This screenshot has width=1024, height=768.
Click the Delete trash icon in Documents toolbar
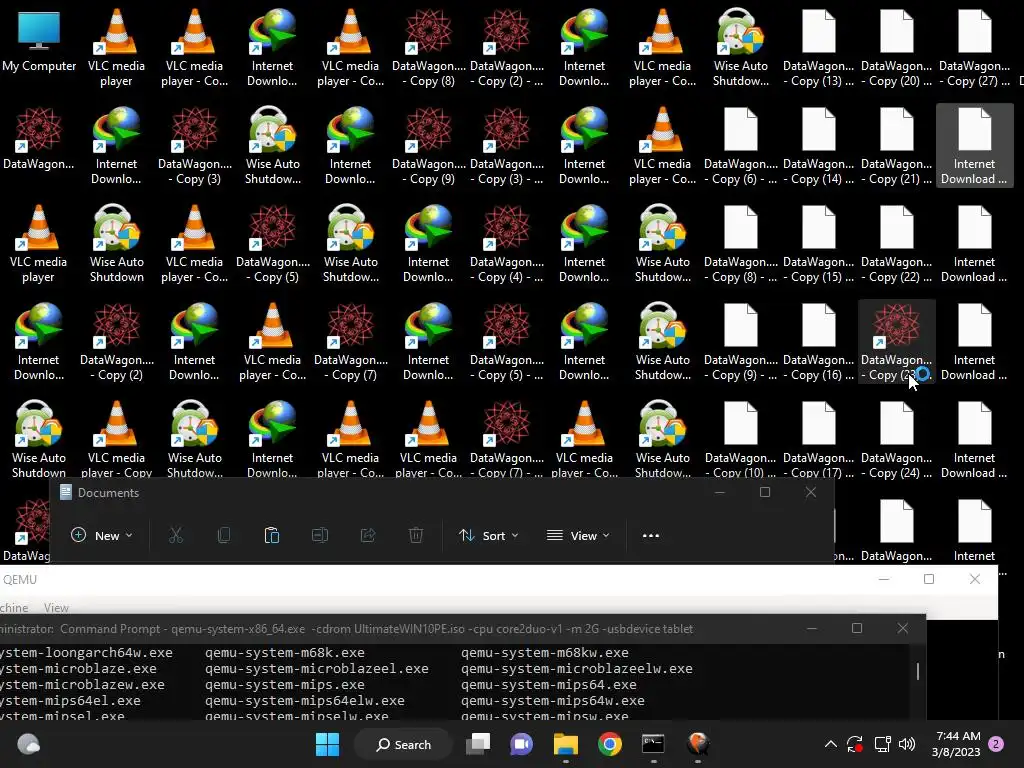[416, 536]
